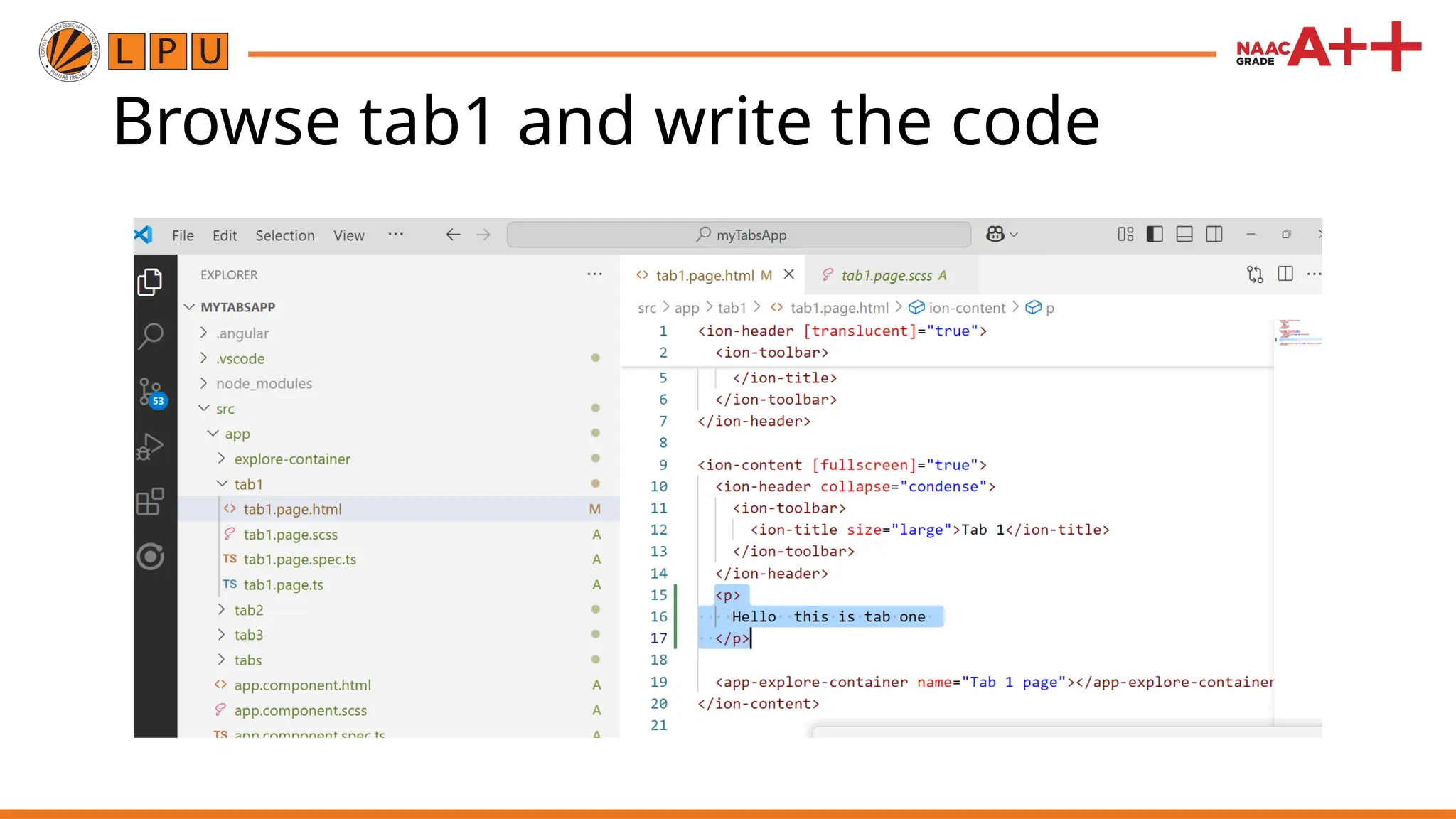Click the myTabsApp command center search box
The image size is (1456, 819).
click(x=739, y=235)
